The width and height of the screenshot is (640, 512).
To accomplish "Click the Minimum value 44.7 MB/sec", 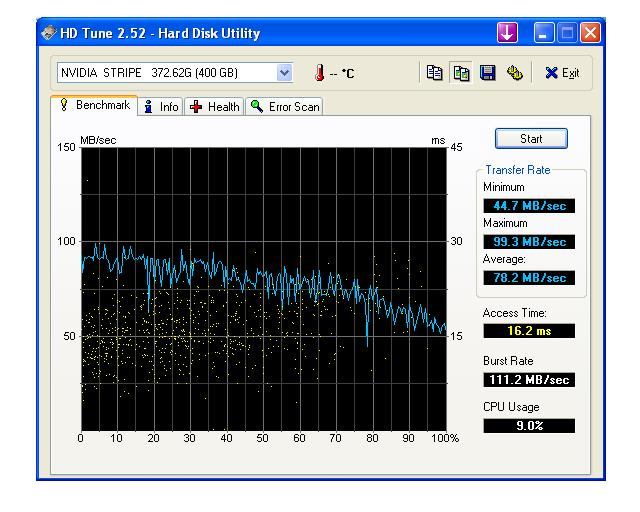I will click(x=529, y=206).
